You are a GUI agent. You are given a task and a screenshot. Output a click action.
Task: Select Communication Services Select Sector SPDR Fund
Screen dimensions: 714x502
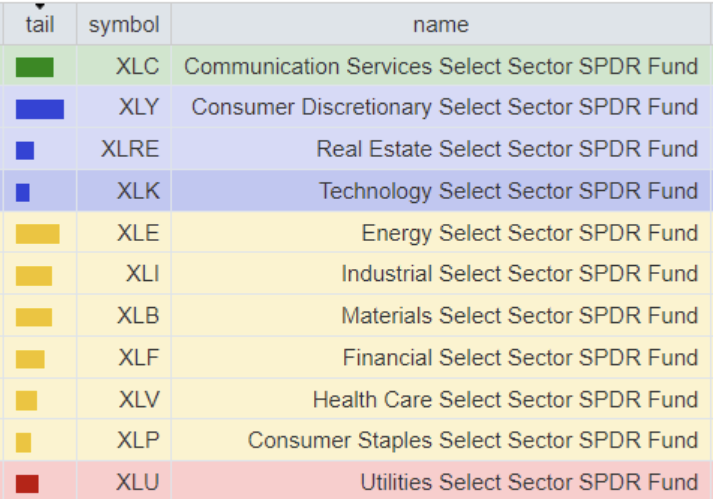[441, 67]
